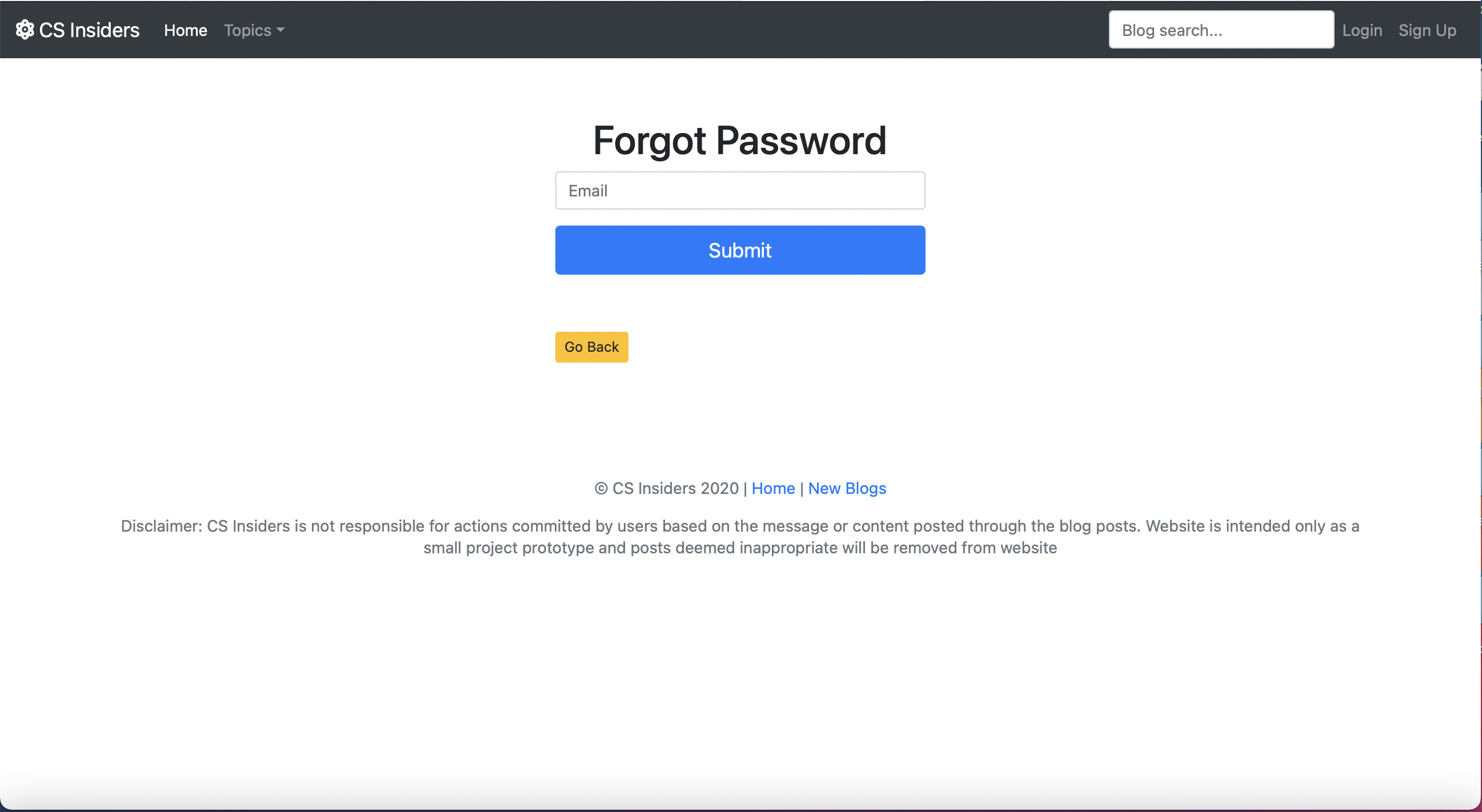Click the Disclaimer paragraph text
This screenshot has height=812, width=1482.
740,537
